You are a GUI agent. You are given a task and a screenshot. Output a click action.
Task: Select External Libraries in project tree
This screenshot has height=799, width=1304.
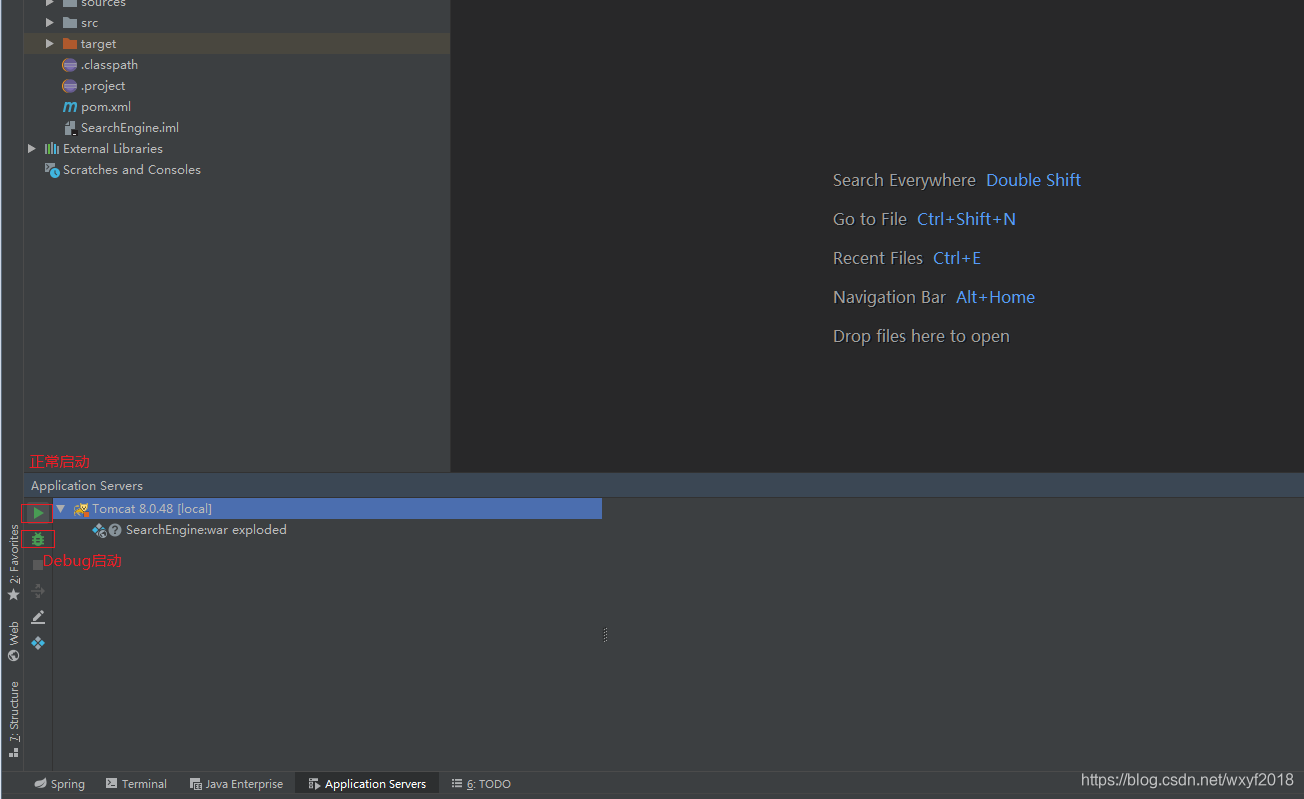click(x=113, y=149)
